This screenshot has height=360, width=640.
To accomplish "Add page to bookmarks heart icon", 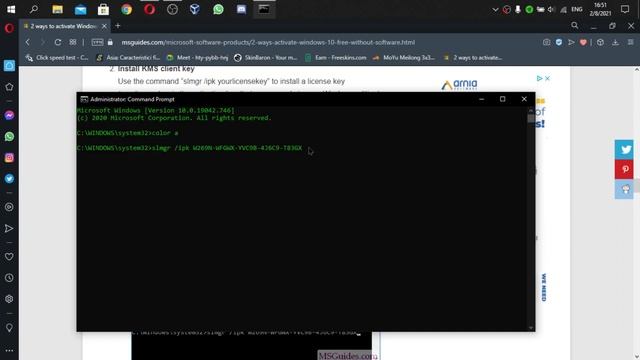I will point(583,42).
